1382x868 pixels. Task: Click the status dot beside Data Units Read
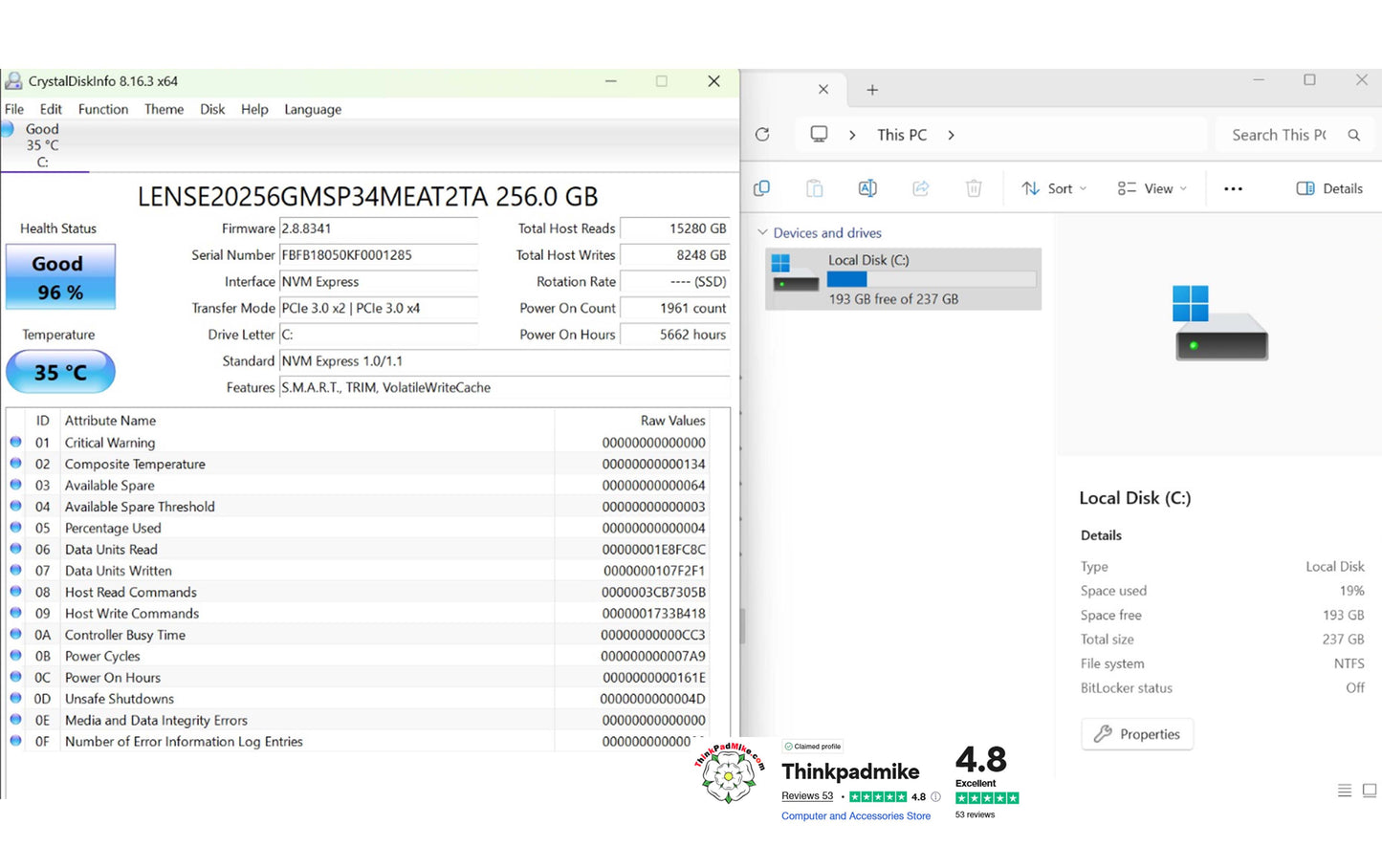[15, 549]
